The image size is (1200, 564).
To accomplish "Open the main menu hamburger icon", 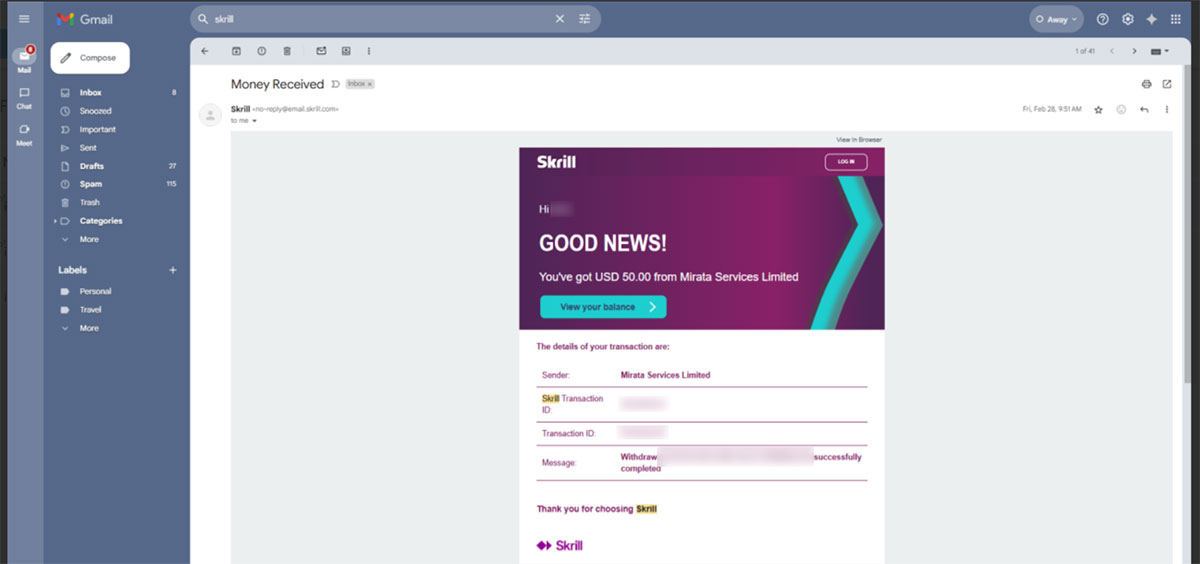I will pos(24,19).
